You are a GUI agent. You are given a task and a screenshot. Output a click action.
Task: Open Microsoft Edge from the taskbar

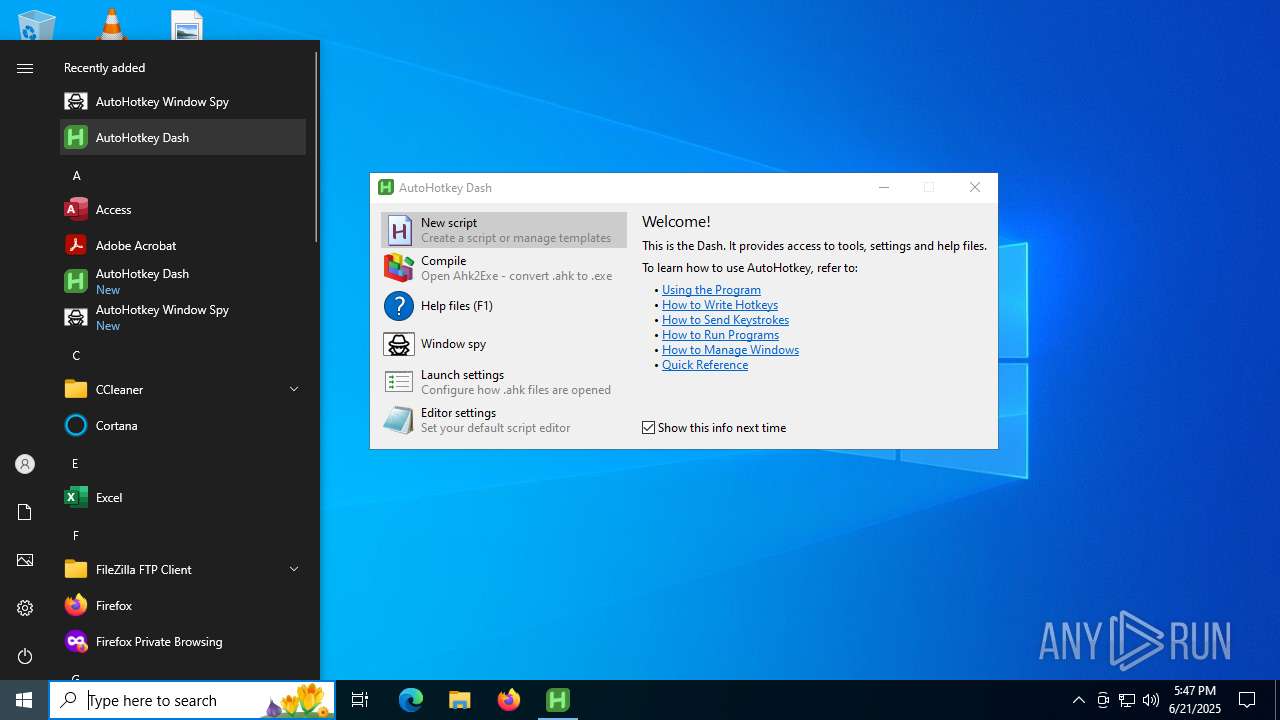coord(411,700)
